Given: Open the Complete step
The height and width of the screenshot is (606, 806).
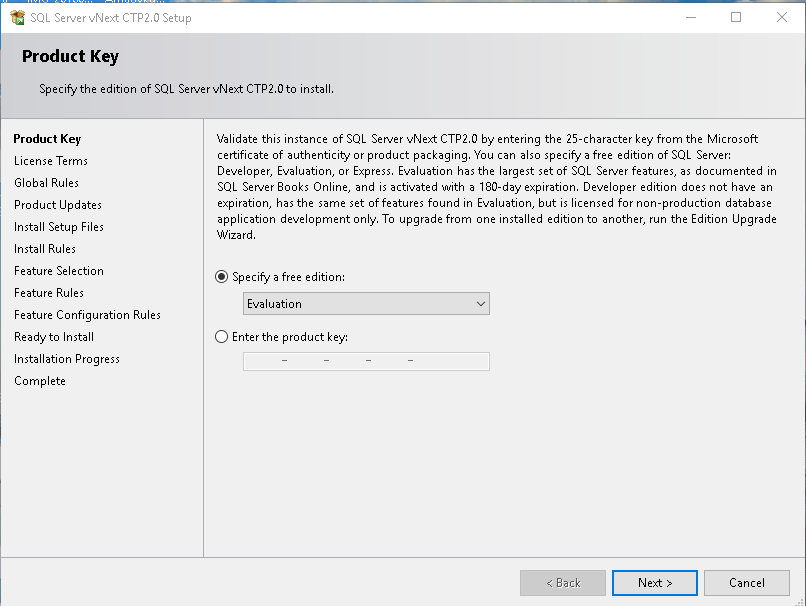Looking at the screenshot, I should (40, 381).
